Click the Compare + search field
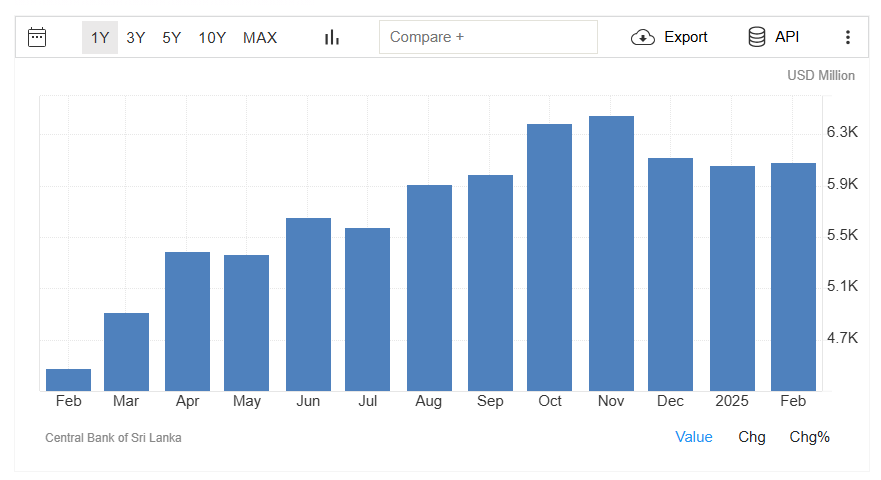 click(x=488, y=37)
